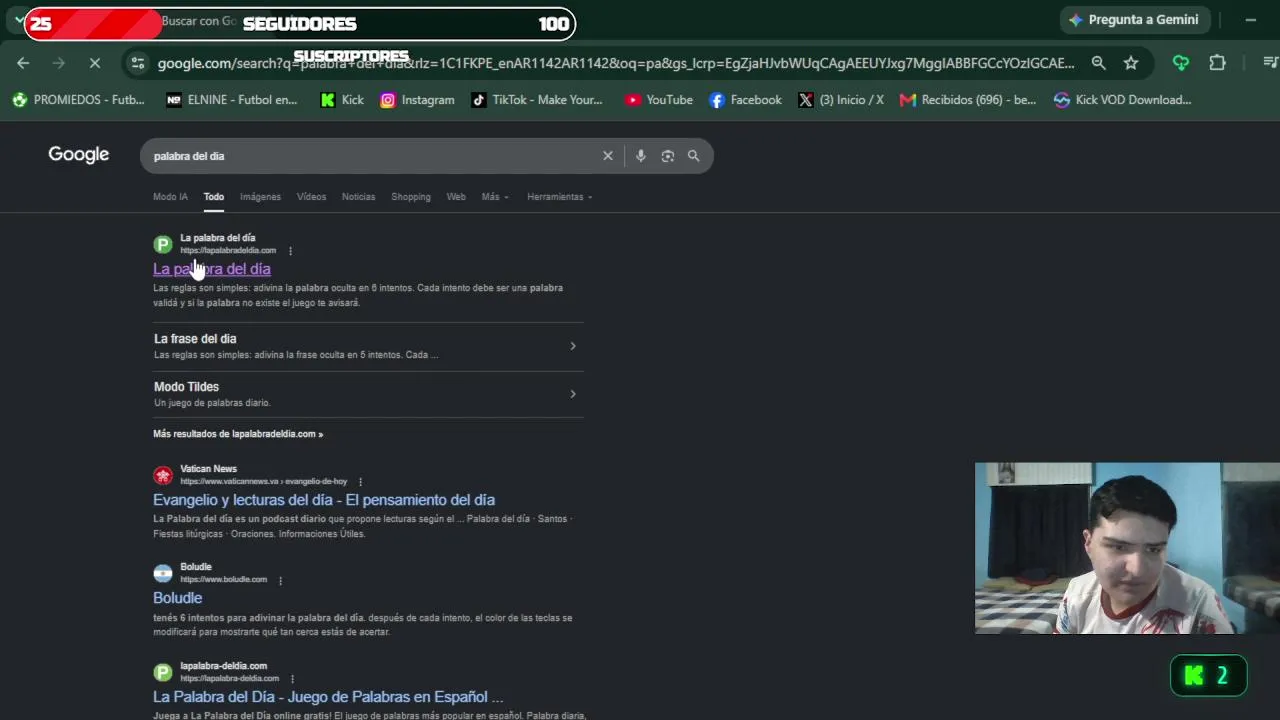1280x720 pixels.
Task: Open Evangelio y lecturas del día link
Action: coord(324,500)
